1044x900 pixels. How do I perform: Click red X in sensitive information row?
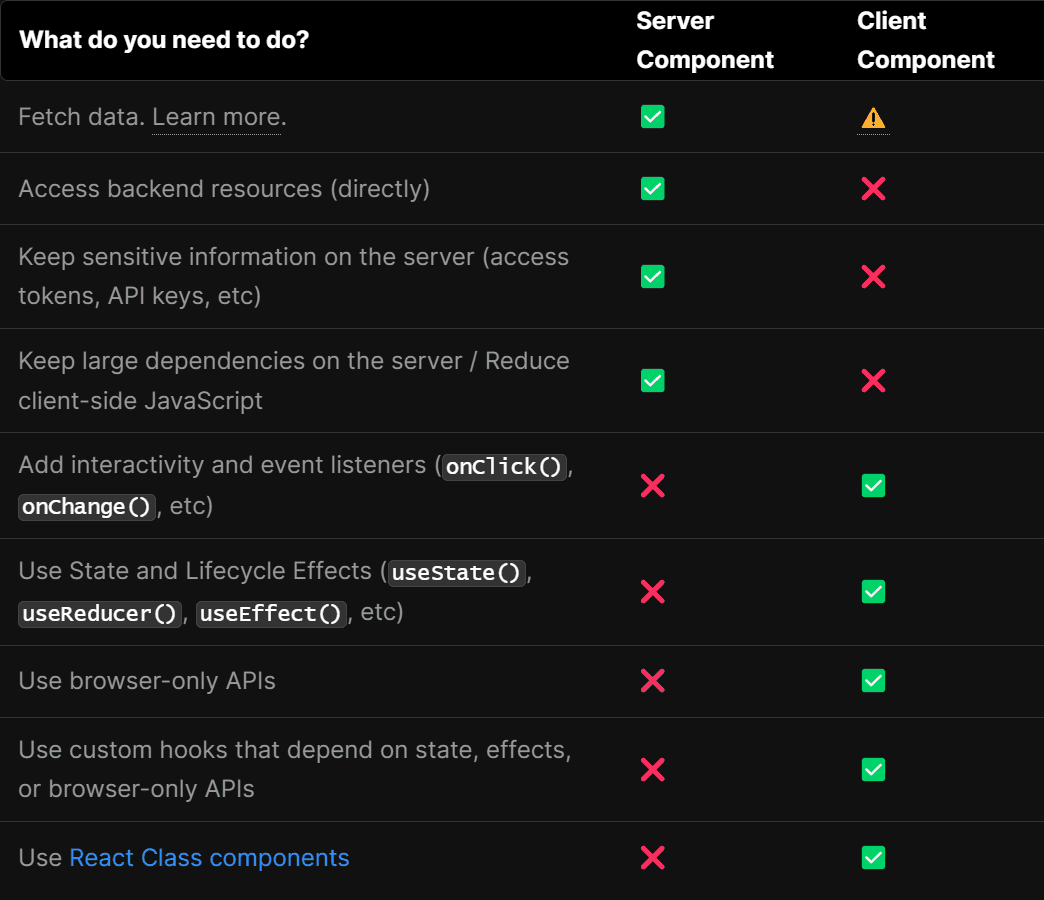coord(873,277)
